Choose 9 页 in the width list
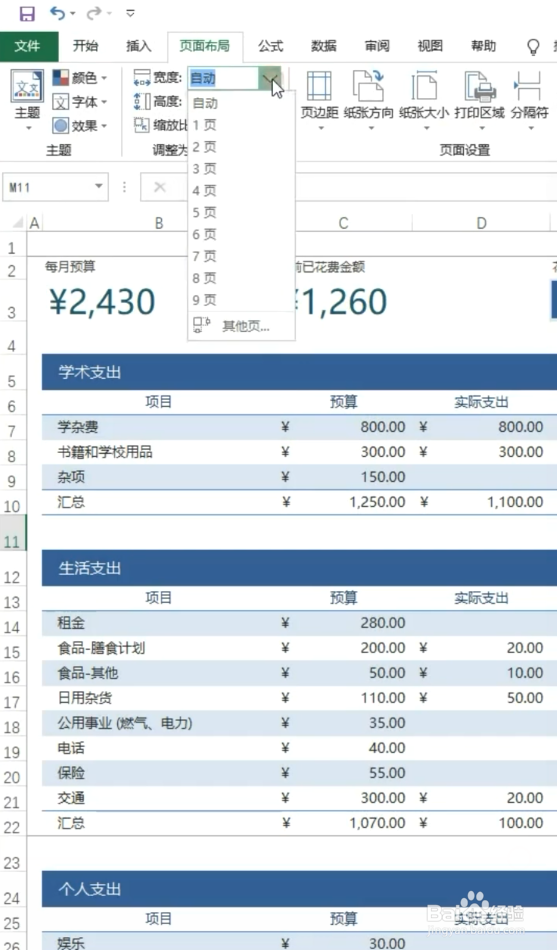557x950 pixels. click(241, 300)
